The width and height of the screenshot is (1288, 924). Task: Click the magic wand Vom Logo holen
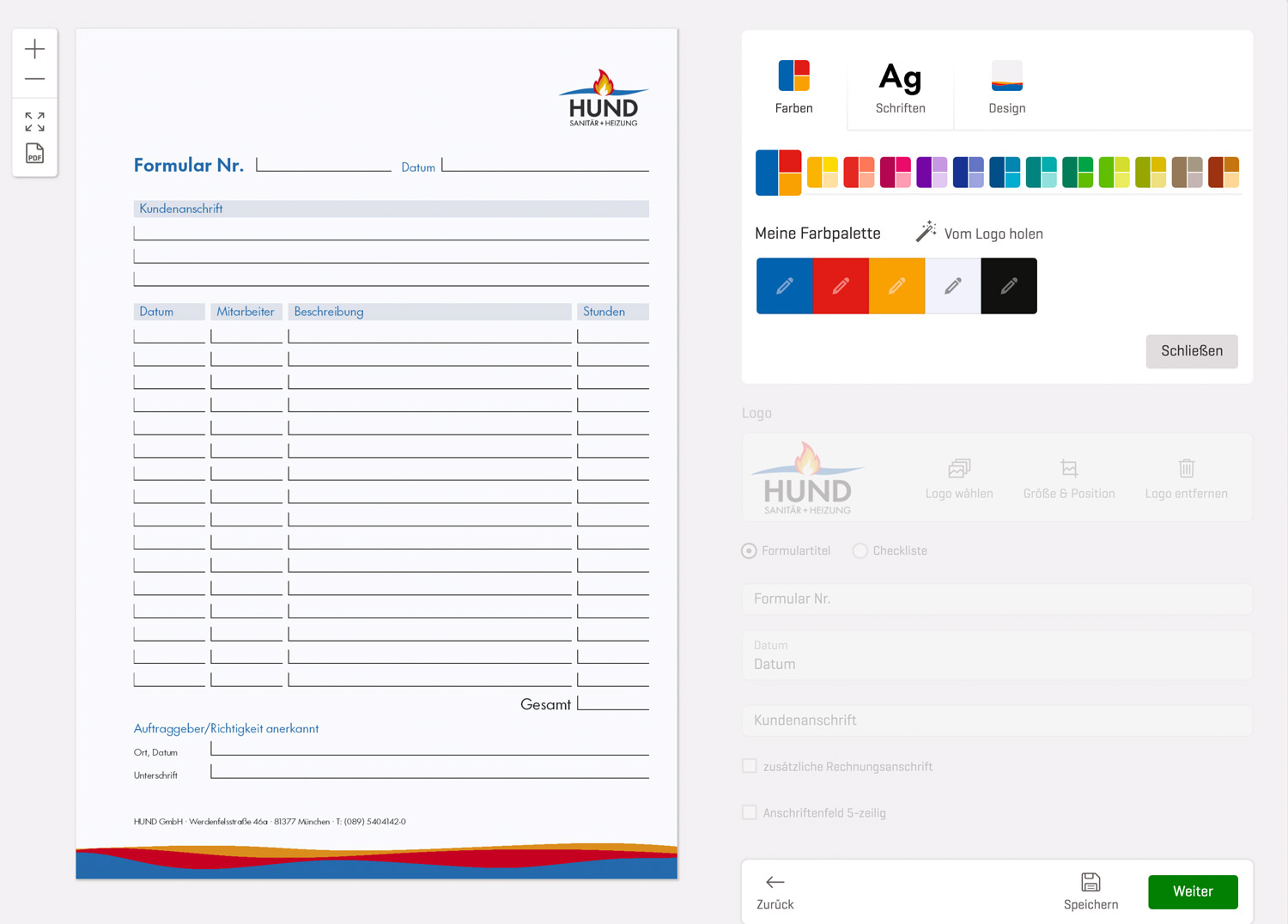tap(926, 232)
